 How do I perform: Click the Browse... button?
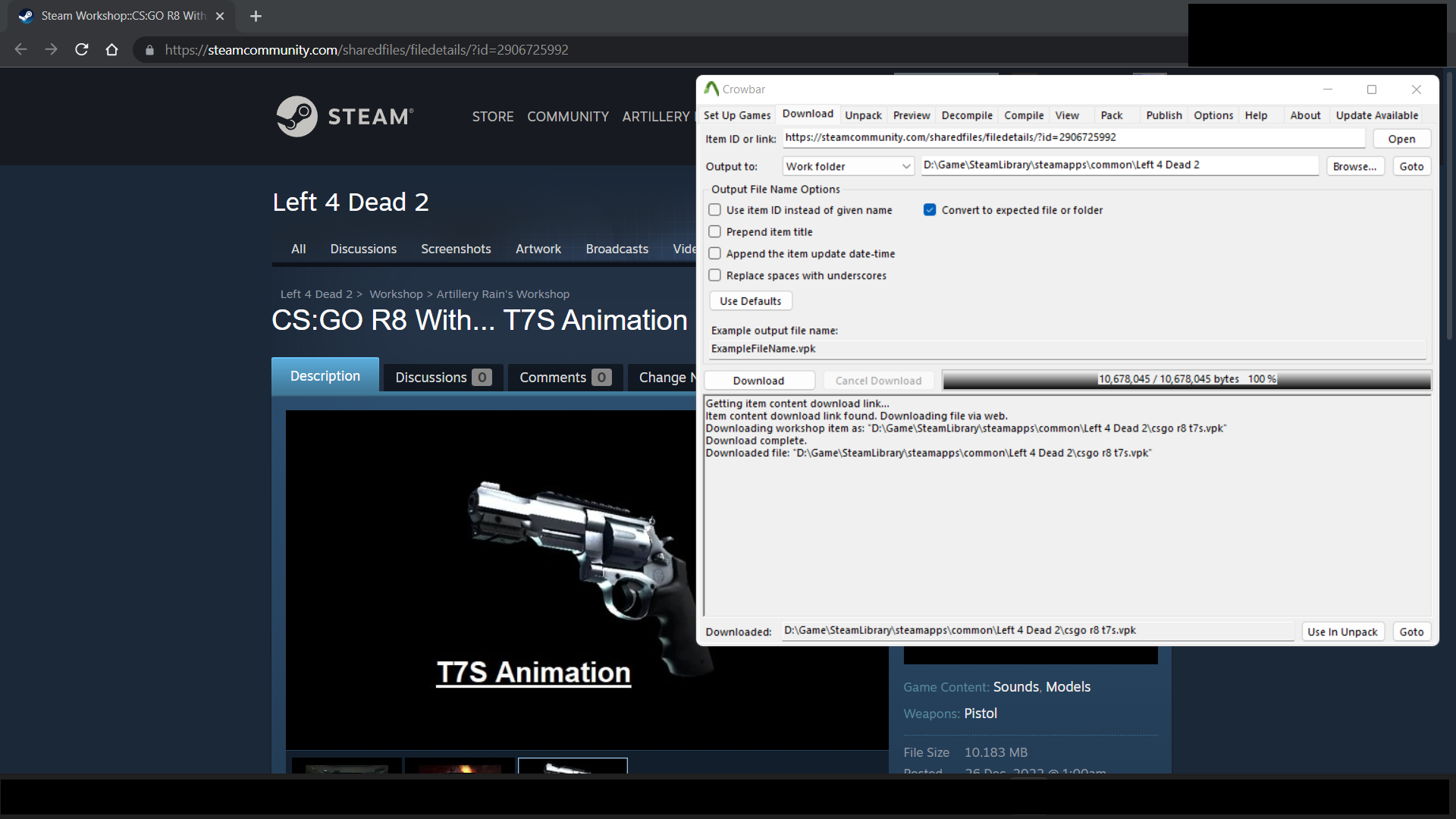[1354, 166]
